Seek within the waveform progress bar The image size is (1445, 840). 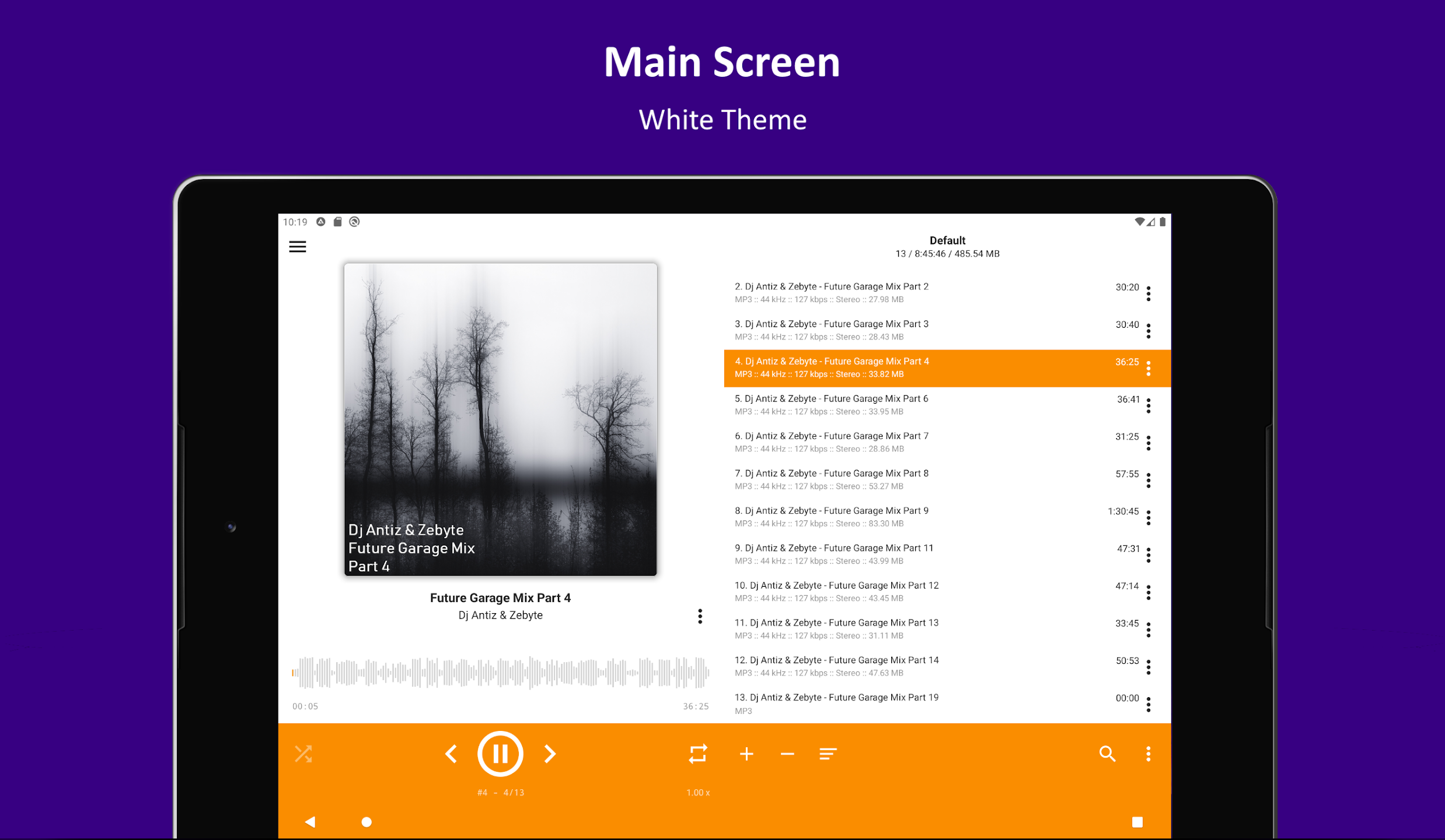tap(500, 672)
